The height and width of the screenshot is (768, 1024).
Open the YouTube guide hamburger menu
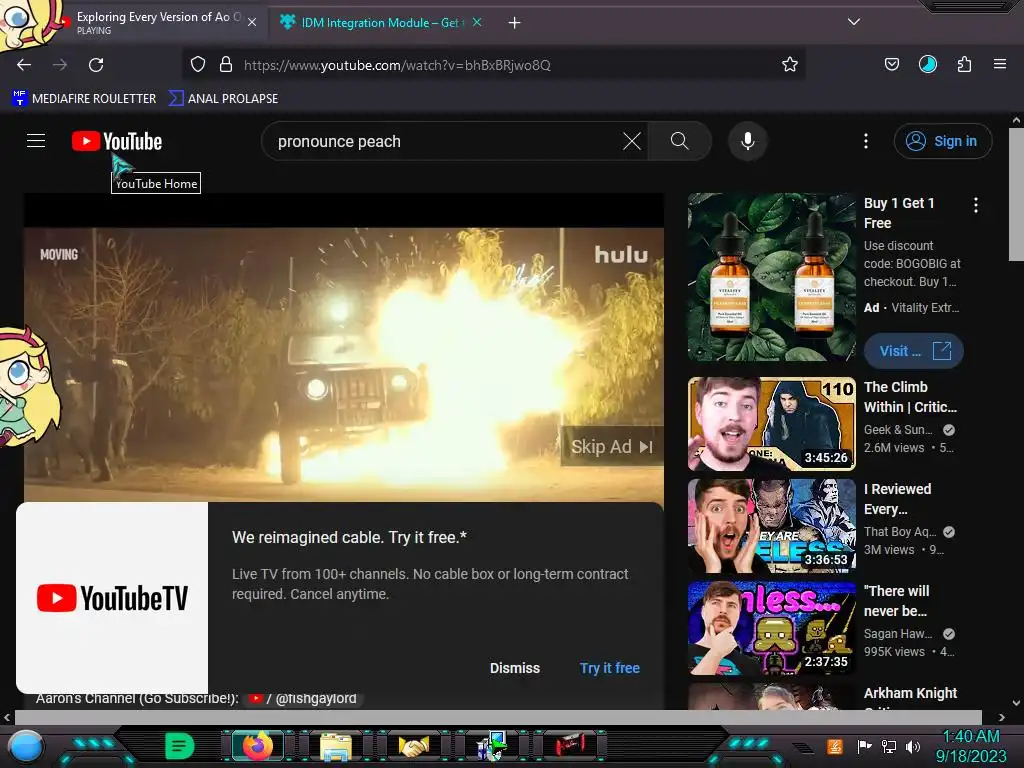pos(36,141)
